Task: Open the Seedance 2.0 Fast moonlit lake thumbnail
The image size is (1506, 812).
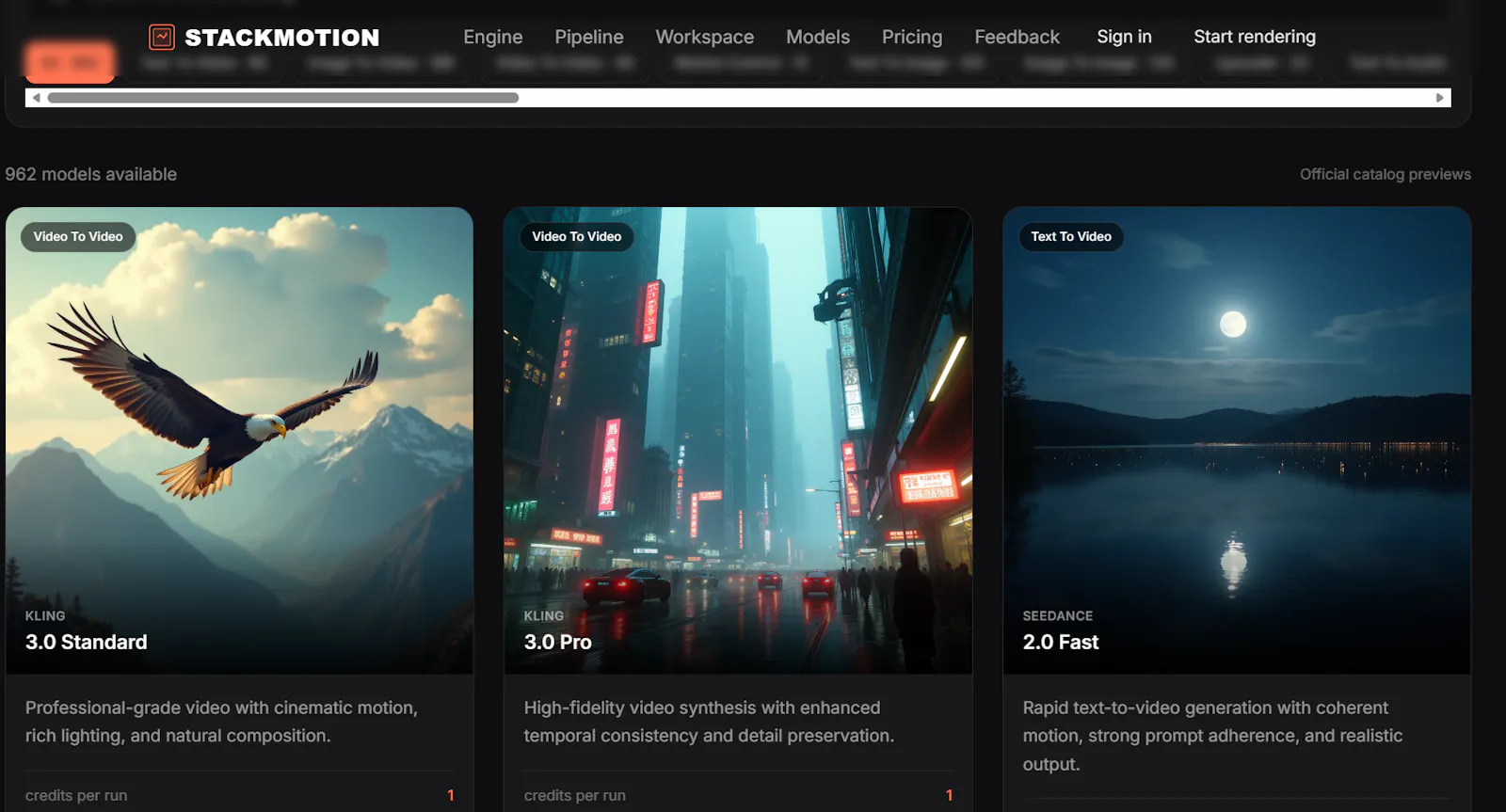Action: (1237, 440)
